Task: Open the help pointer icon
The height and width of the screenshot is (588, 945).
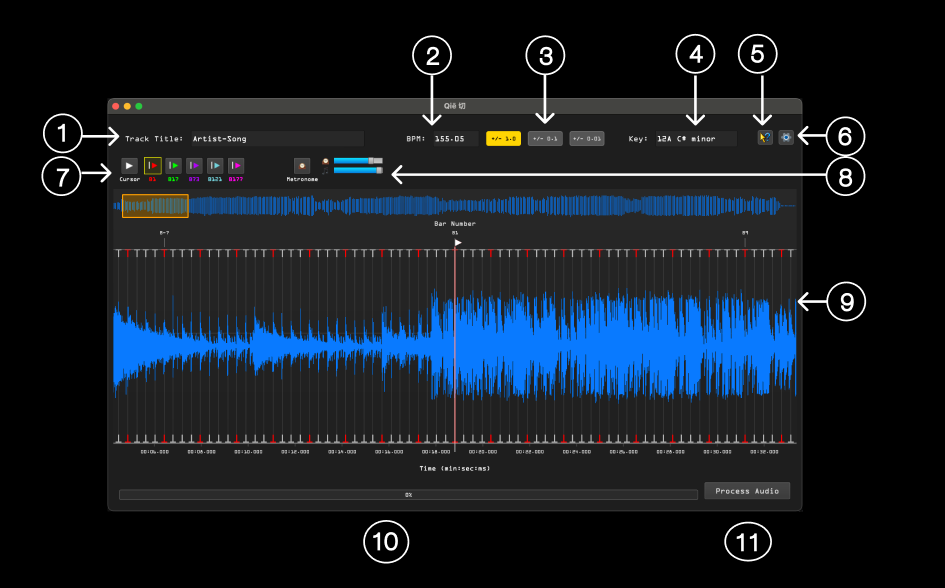Action: click(x=764, y=138)
